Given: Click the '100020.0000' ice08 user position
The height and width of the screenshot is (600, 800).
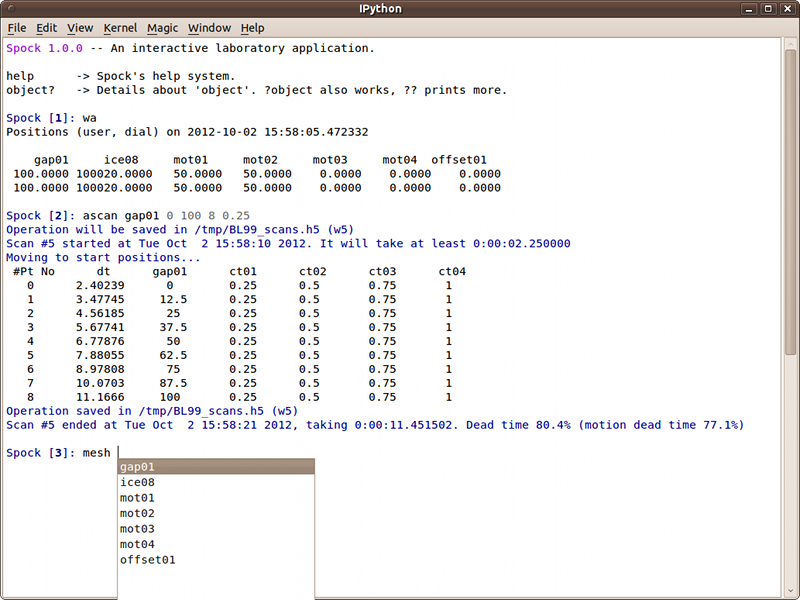Looking at the screenshot, I should (114, 174).
